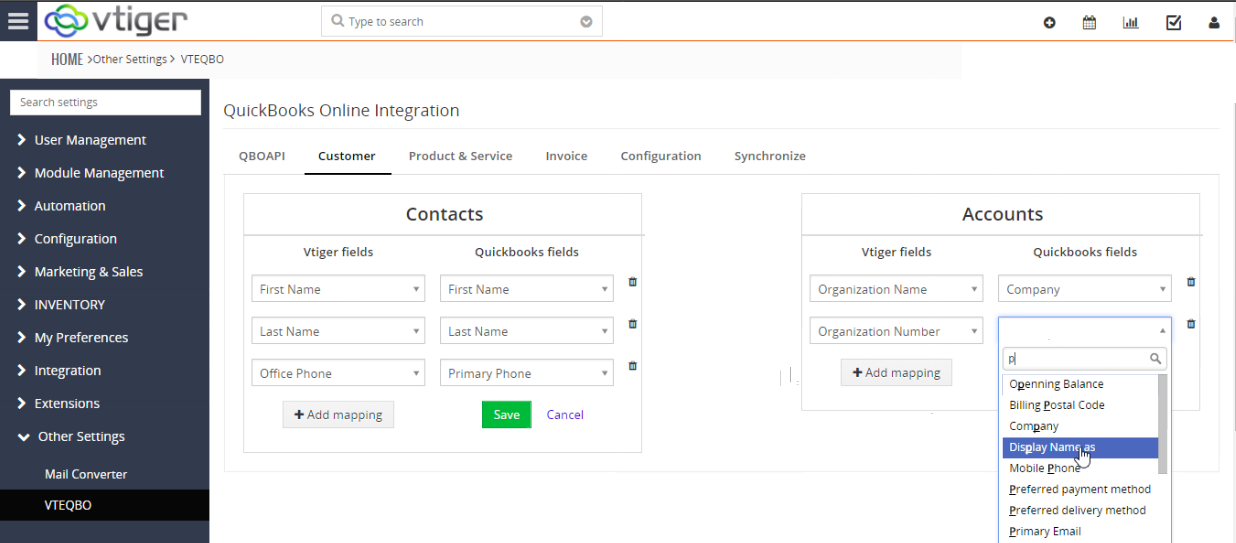Open Primary Phone field dropdown
Screen dimensions: 1236x543
pyautogui.click(x=526, y=373)
